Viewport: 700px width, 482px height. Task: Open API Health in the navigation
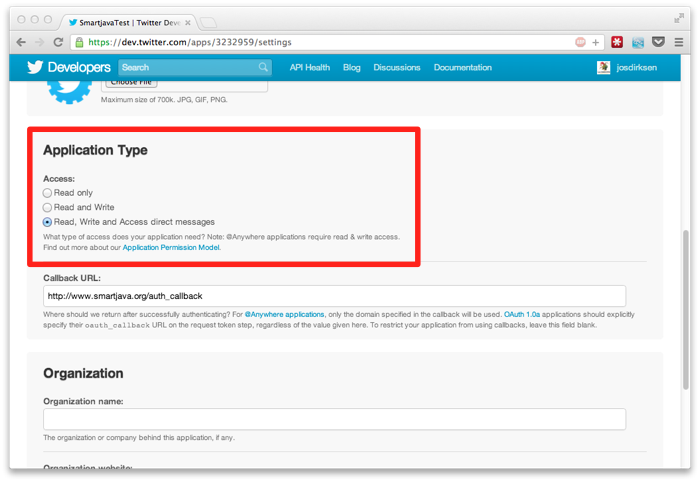[x=309, y=67]
